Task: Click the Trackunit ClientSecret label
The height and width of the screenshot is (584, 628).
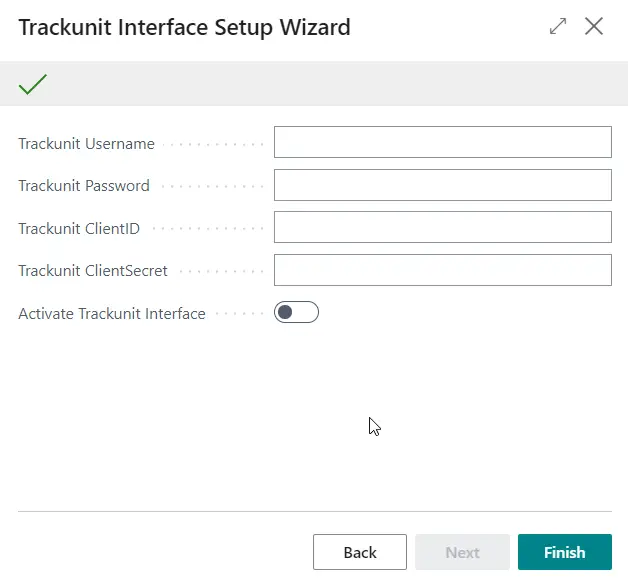Action: (x=93, y=271)
